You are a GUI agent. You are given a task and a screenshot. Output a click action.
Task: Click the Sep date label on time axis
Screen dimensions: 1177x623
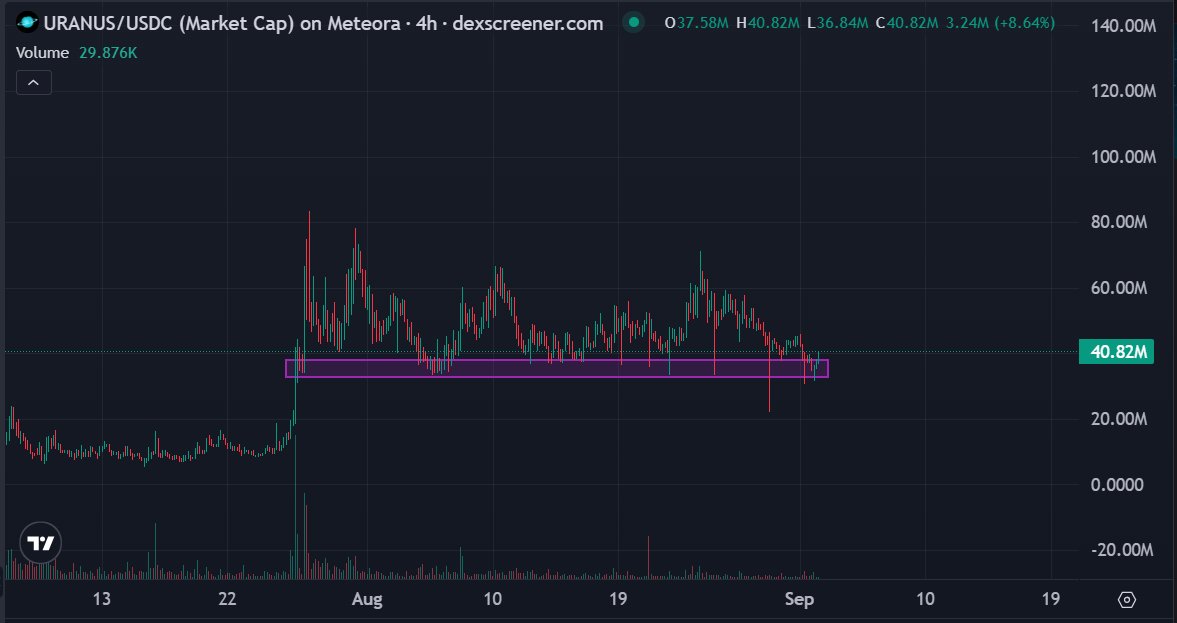[x=799, y=599]
